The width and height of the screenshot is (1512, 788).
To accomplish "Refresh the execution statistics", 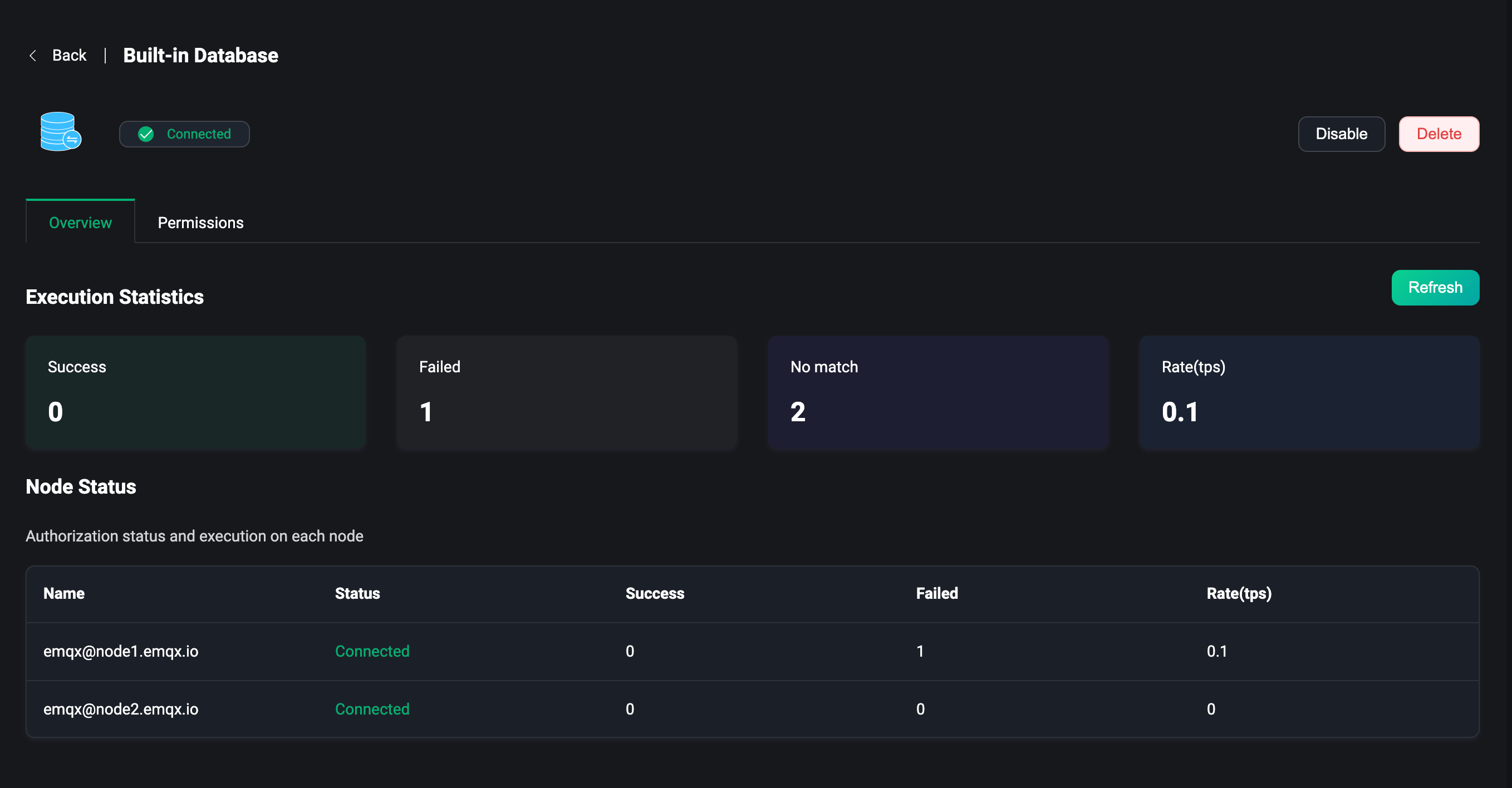I will pyautogui.click(x=1435, y=288).
